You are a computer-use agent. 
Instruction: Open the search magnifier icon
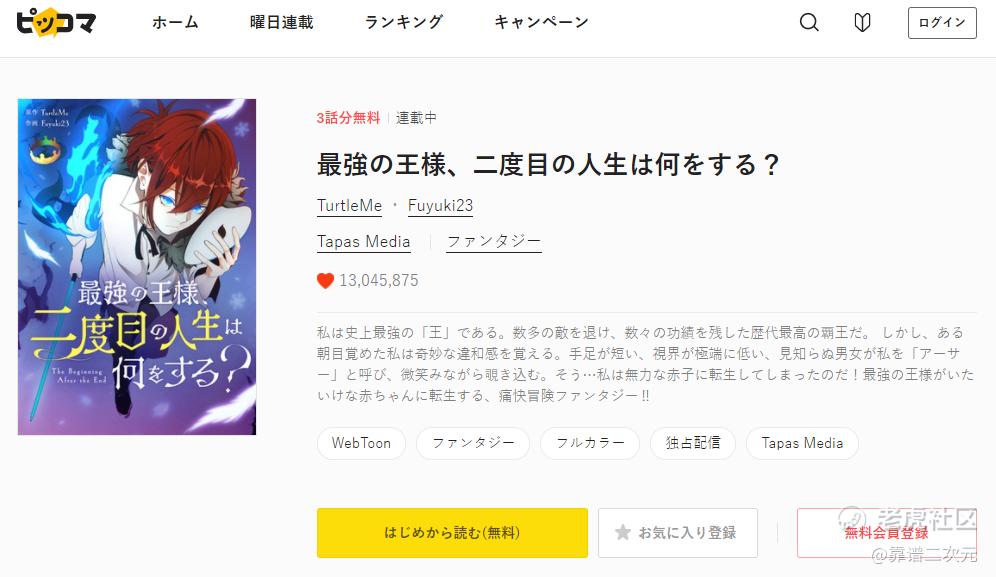pos(809,22)
